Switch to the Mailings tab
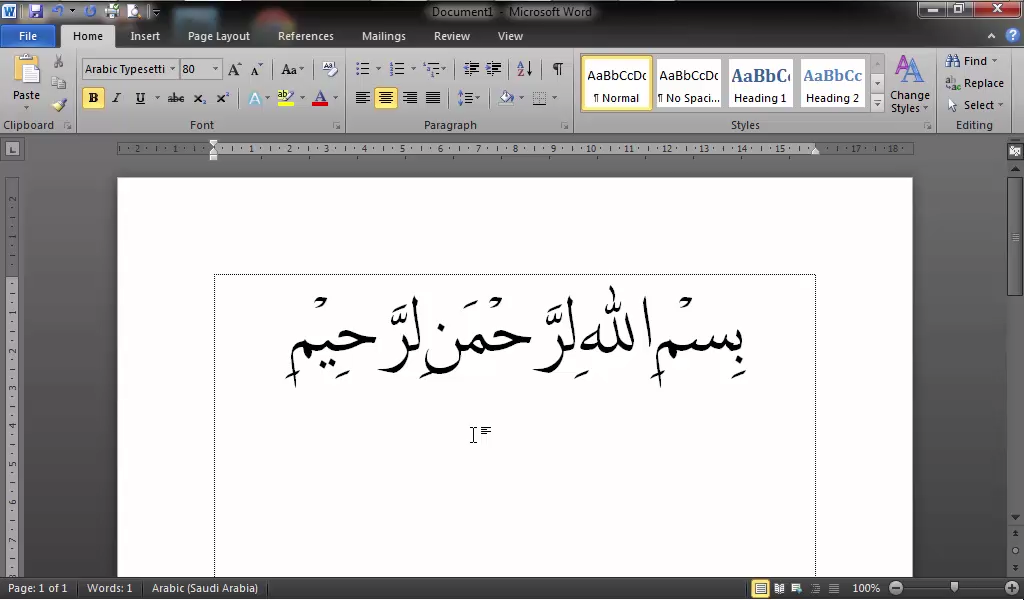Screen dimensions: 1024x600 [384, 36]
